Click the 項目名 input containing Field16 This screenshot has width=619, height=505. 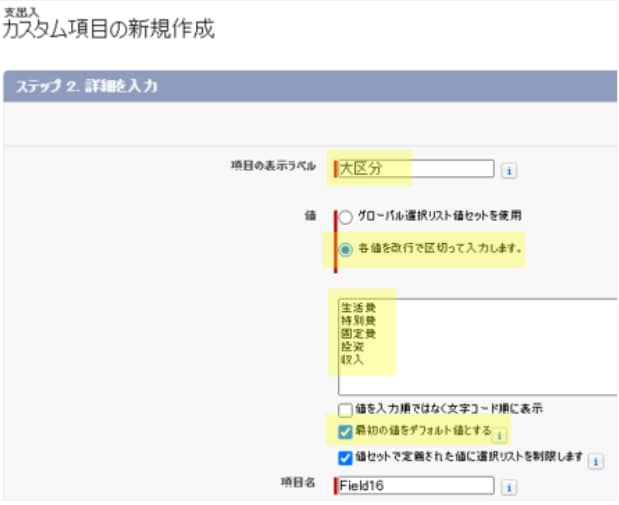pos(416,485)
